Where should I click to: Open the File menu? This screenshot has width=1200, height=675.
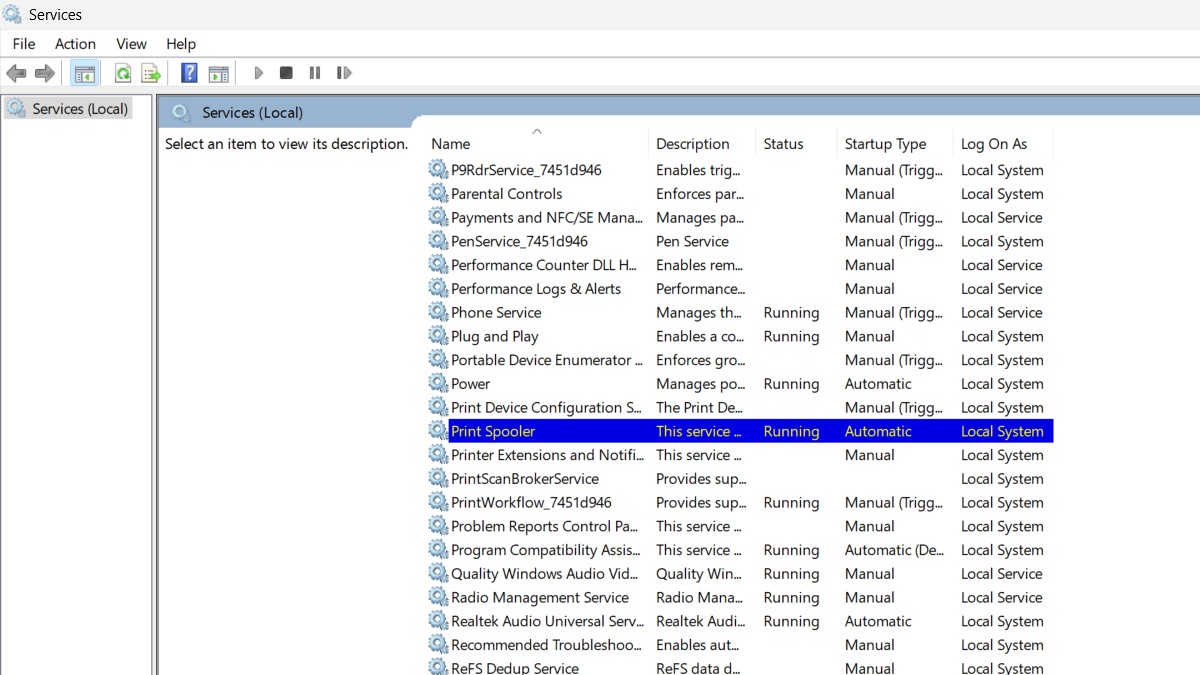[x=24, y=44]
